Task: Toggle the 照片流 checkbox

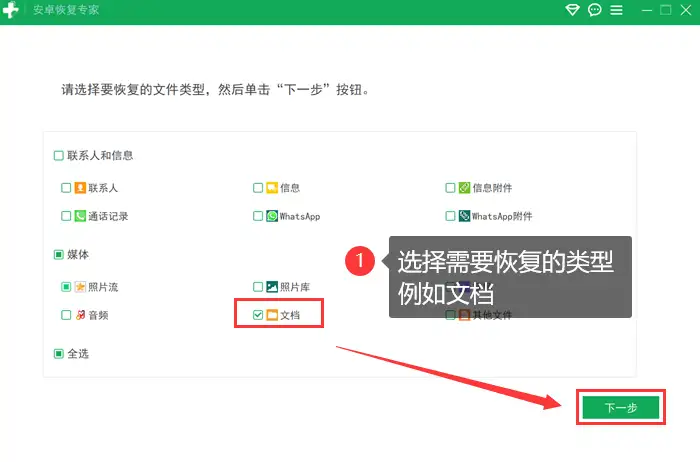Action: click(x=66, y=287)
